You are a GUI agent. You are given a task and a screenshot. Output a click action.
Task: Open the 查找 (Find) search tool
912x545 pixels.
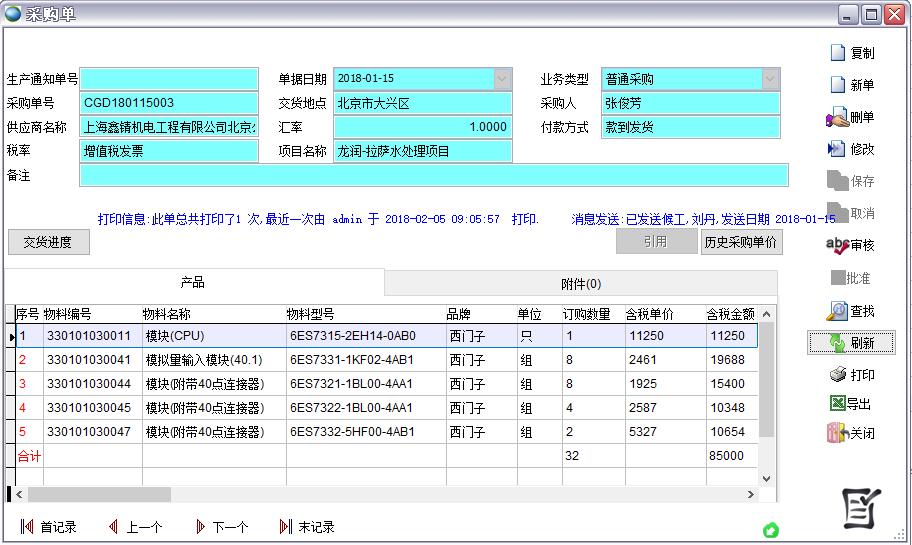pos(851,311)
